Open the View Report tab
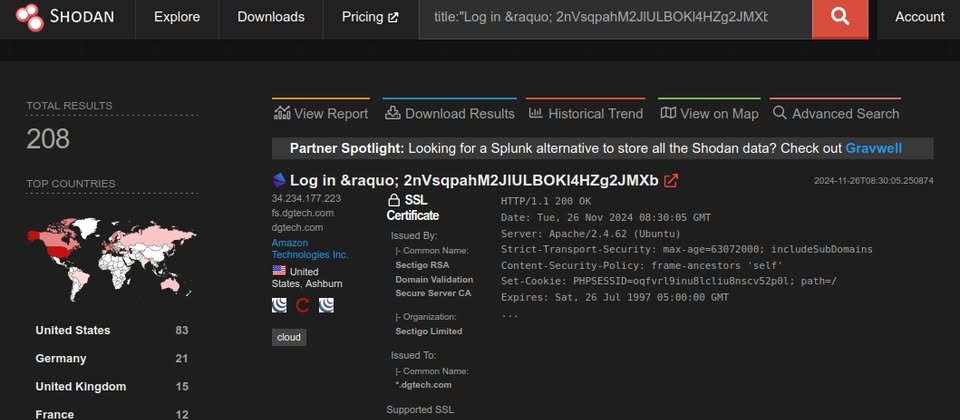The width and height of the screenshot is (960, 420). (321, 113)
